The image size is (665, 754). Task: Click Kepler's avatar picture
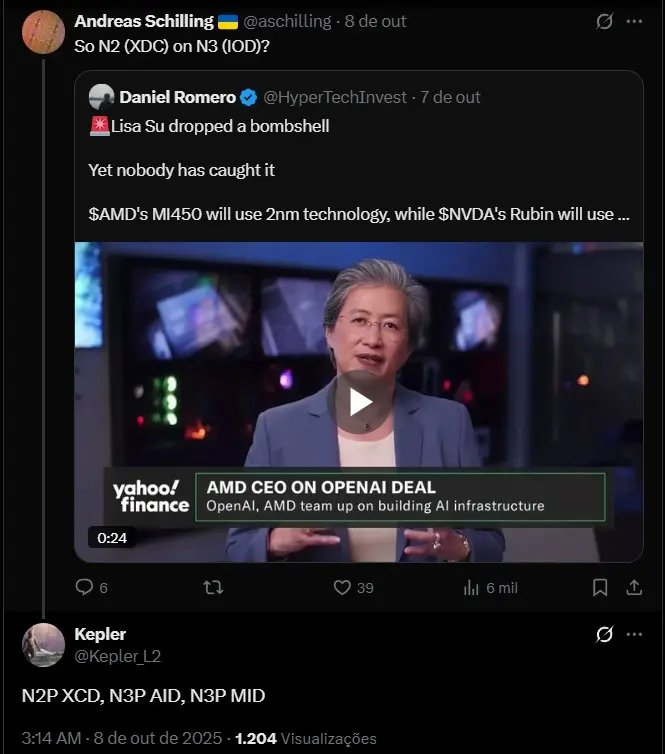43,645
